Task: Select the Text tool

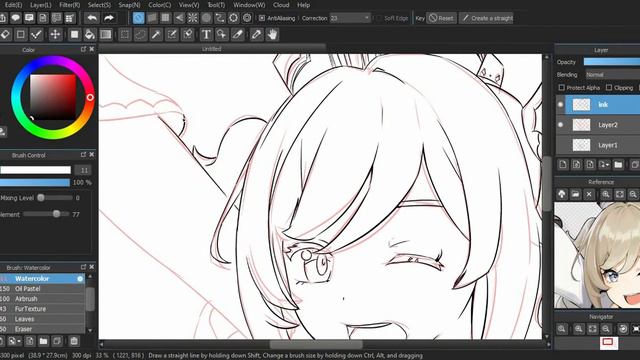Action: (x=206, y=35)
